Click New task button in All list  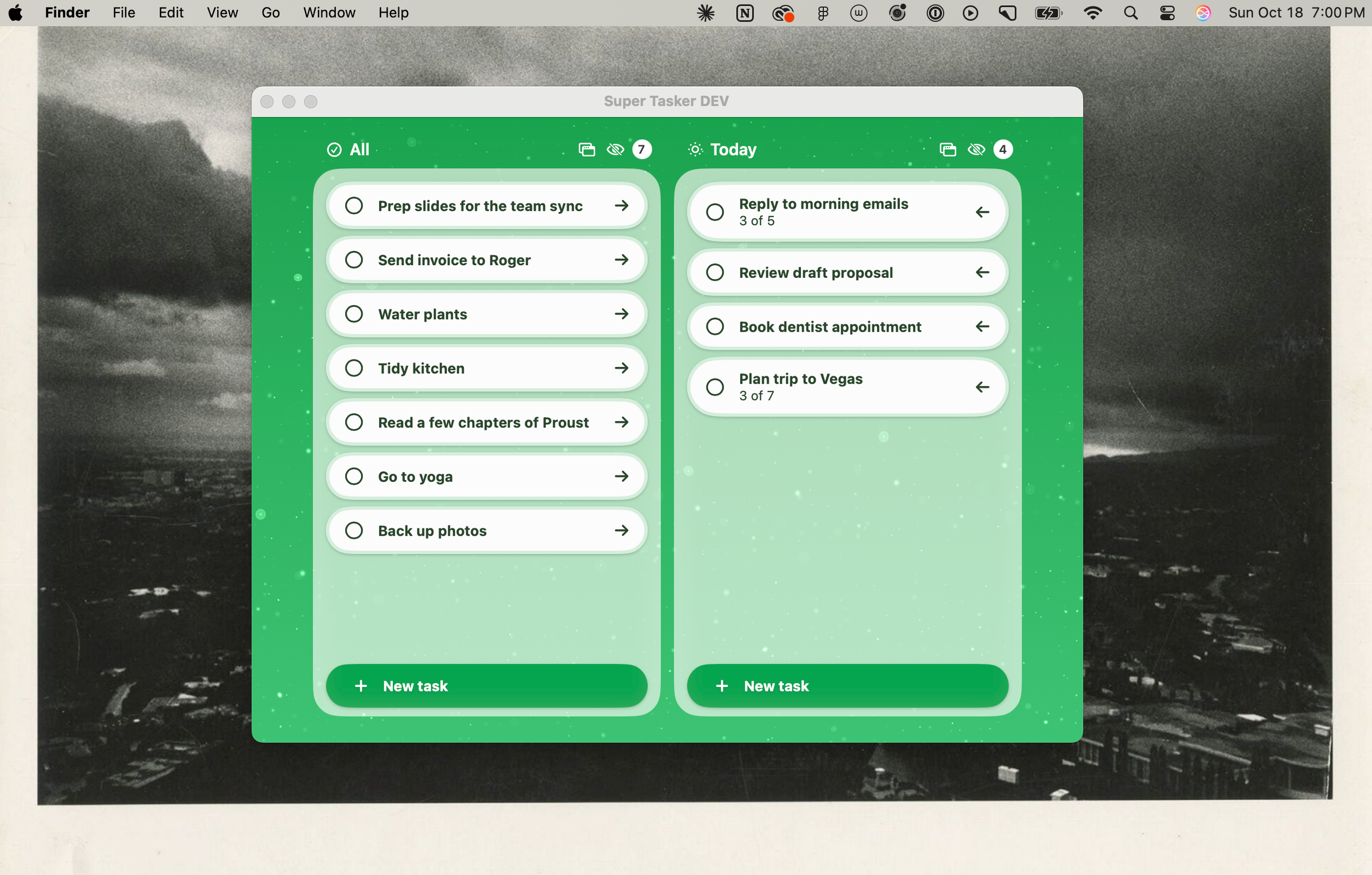pos(486,686)
